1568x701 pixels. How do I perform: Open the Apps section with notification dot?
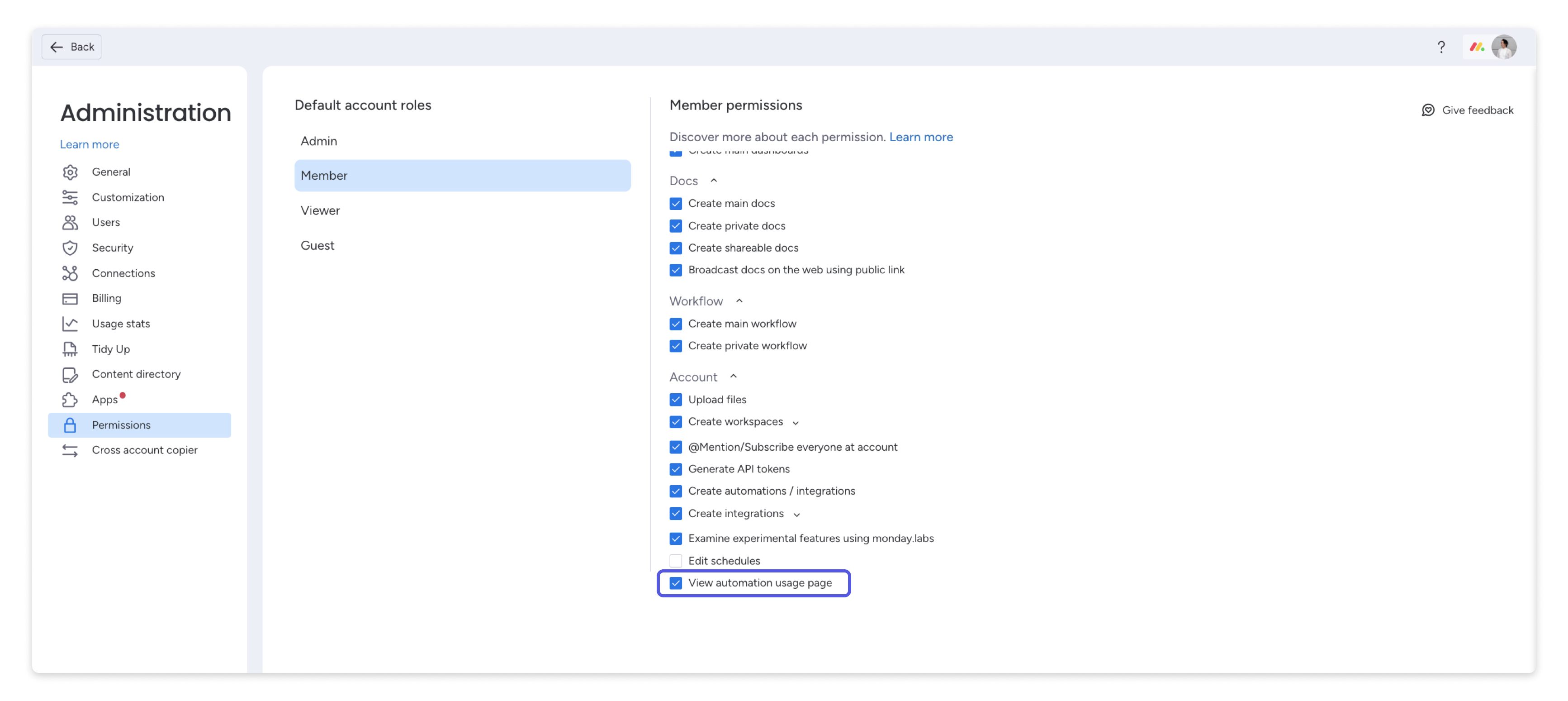click(104, 400)
